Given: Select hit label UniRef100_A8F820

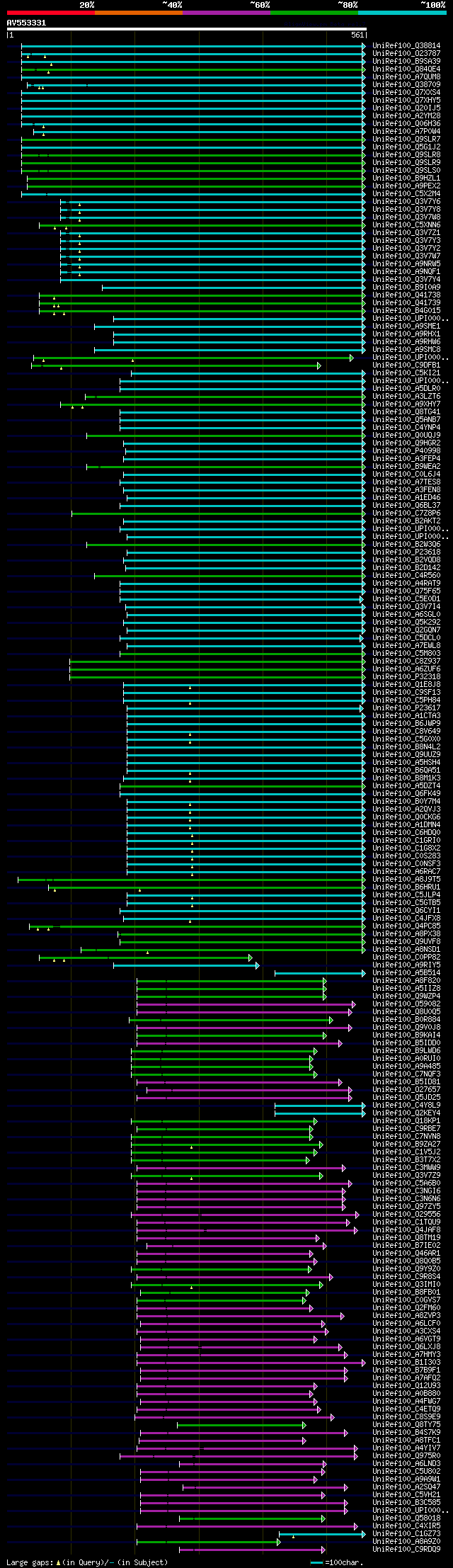Looking at the screenshot, I should tap(406, 981).
